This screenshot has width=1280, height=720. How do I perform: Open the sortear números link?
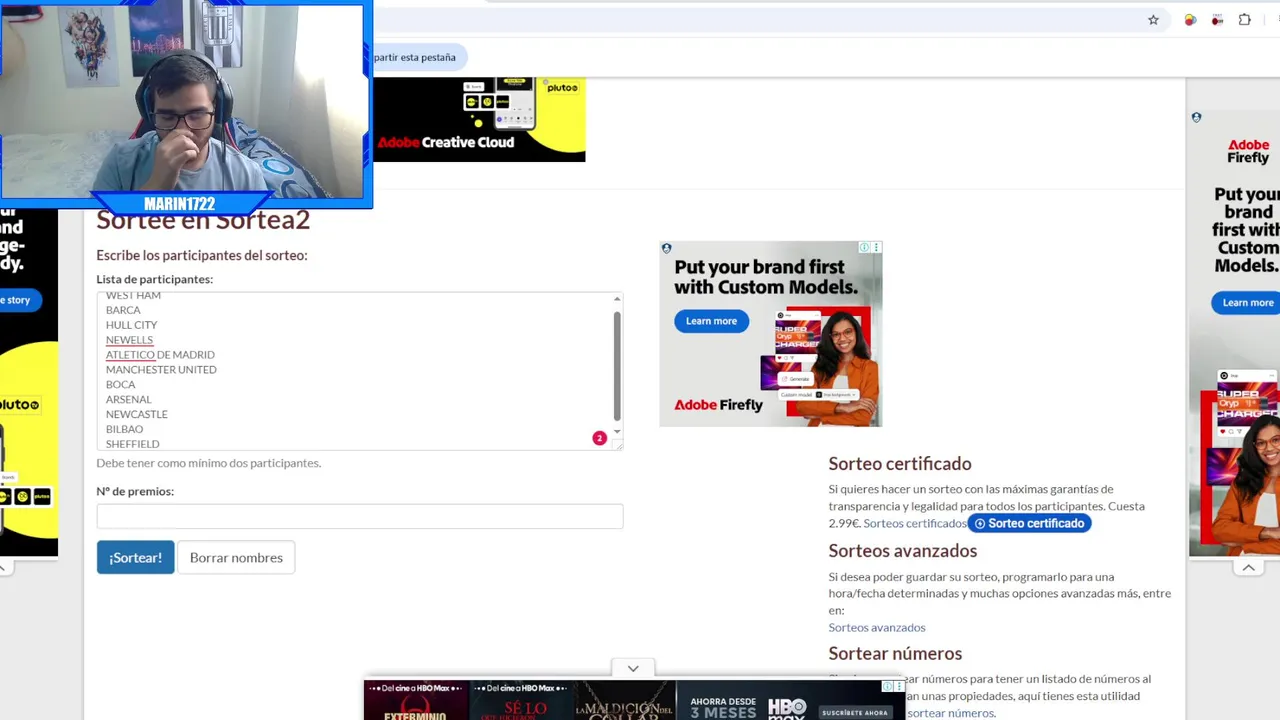point(950,713)
